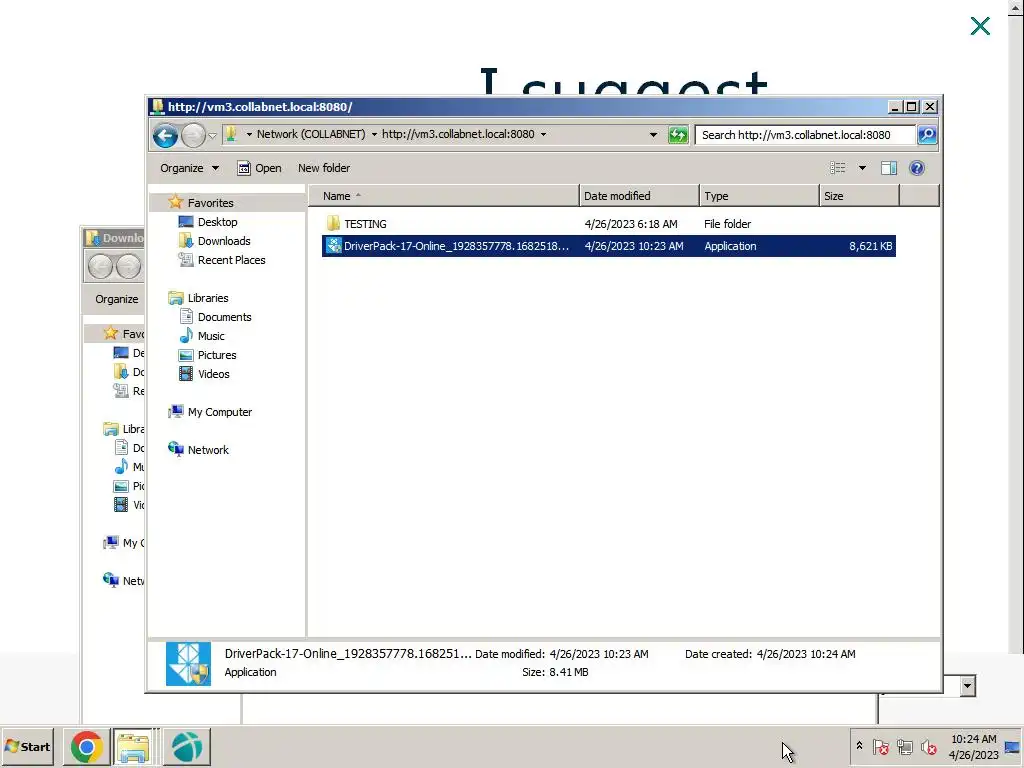The width and height of the screenshot is (1024, 768).
Task: Click the Favorites star icon
Action: click(x=175, y=202)
